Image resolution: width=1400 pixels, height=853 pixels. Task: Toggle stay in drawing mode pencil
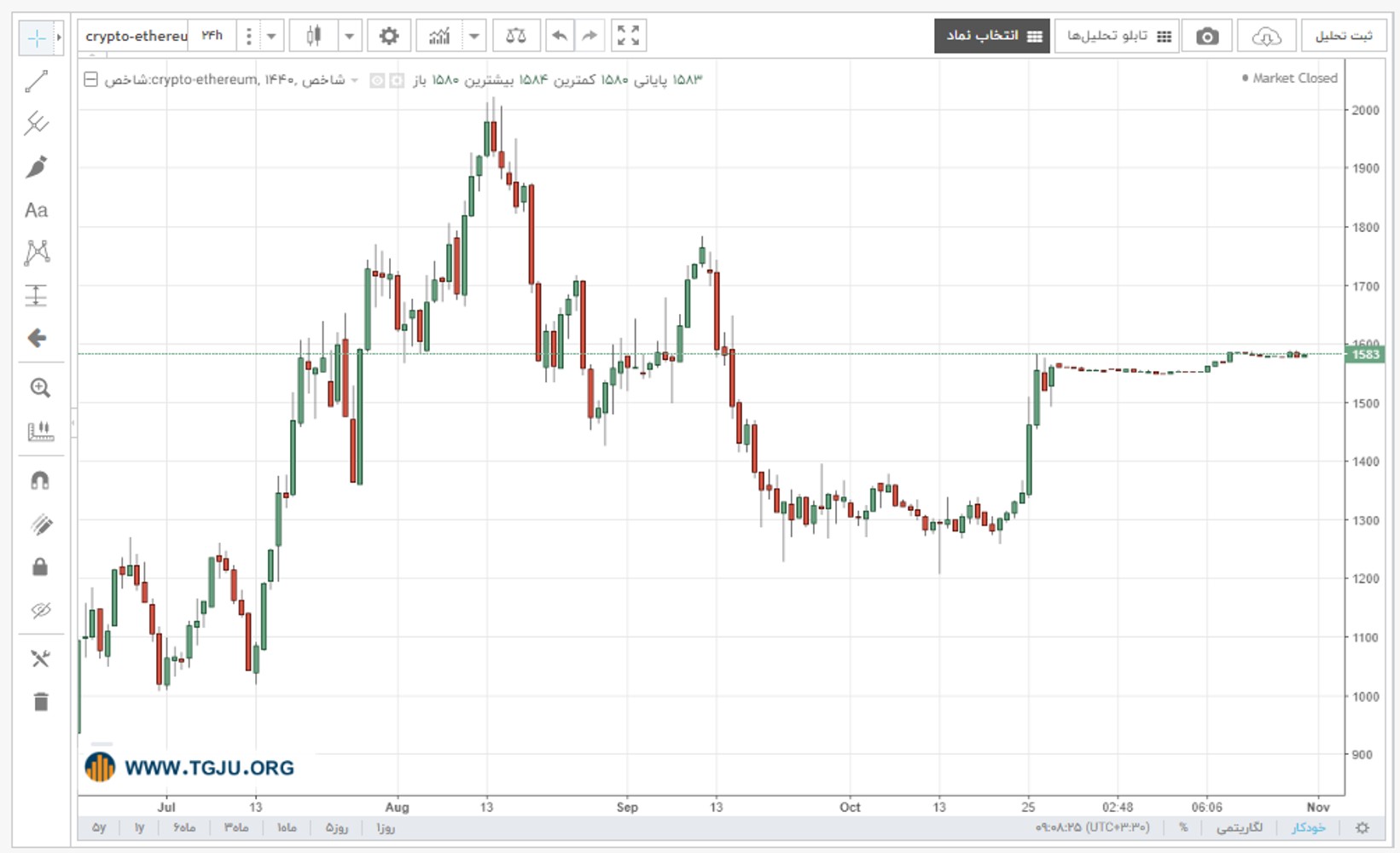click(40, 524)
